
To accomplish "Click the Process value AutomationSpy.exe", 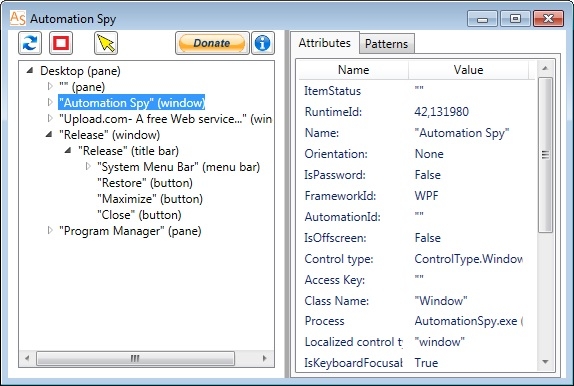I will [469, 321].
